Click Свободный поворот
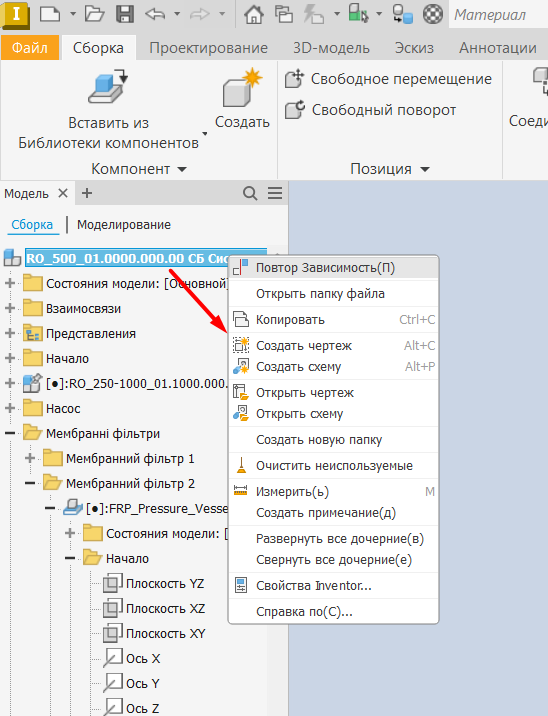This screenshot has width=548, height=716. click(x=370, y=110)
